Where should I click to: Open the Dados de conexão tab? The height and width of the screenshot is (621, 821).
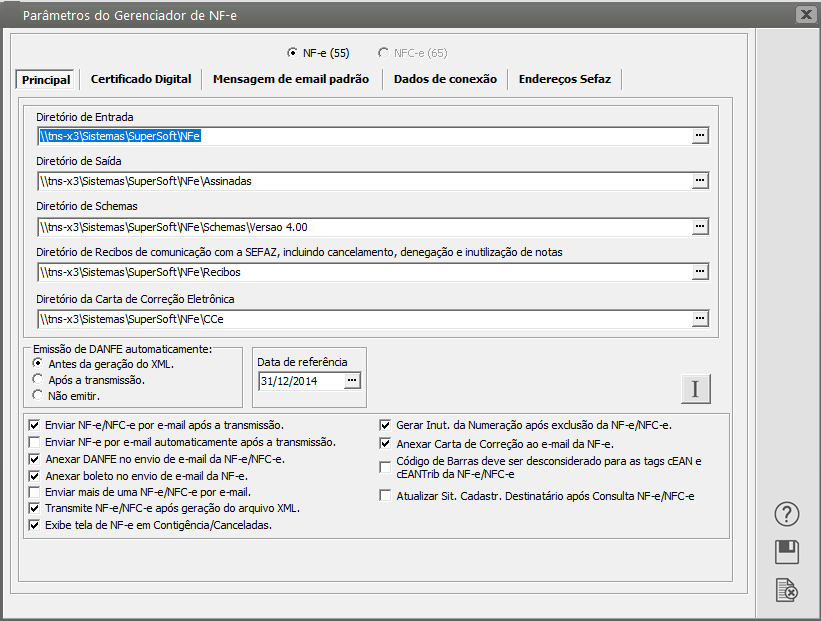click(445, 79)
